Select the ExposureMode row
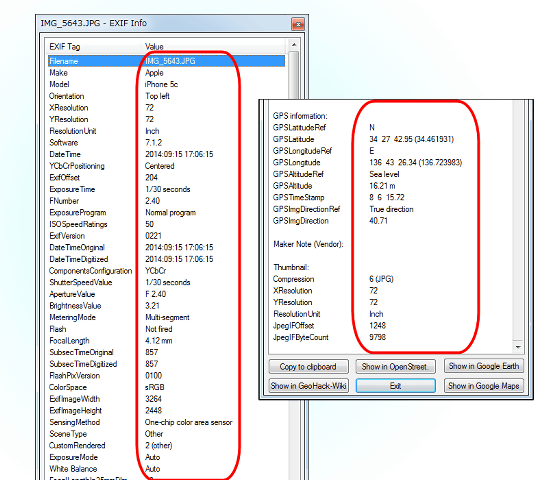This screenshot has width=560, height=480. pos(166,457)
